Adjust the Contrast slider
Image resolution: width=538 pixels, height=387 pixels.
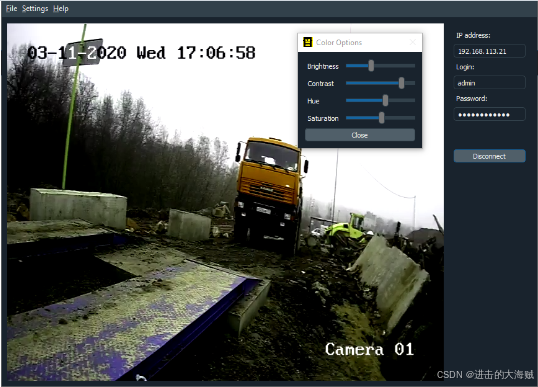point(401,83)
